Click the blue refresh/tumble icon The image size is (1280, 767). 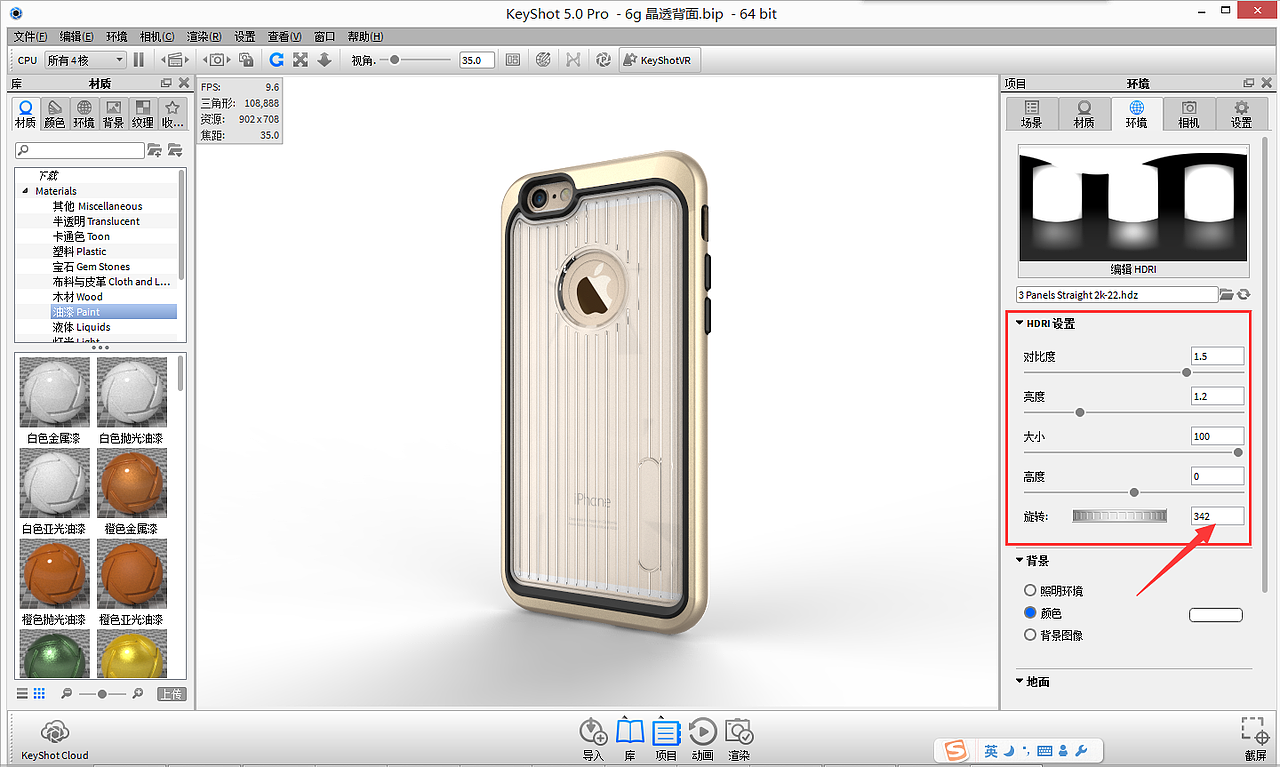[x=277, y=60]
